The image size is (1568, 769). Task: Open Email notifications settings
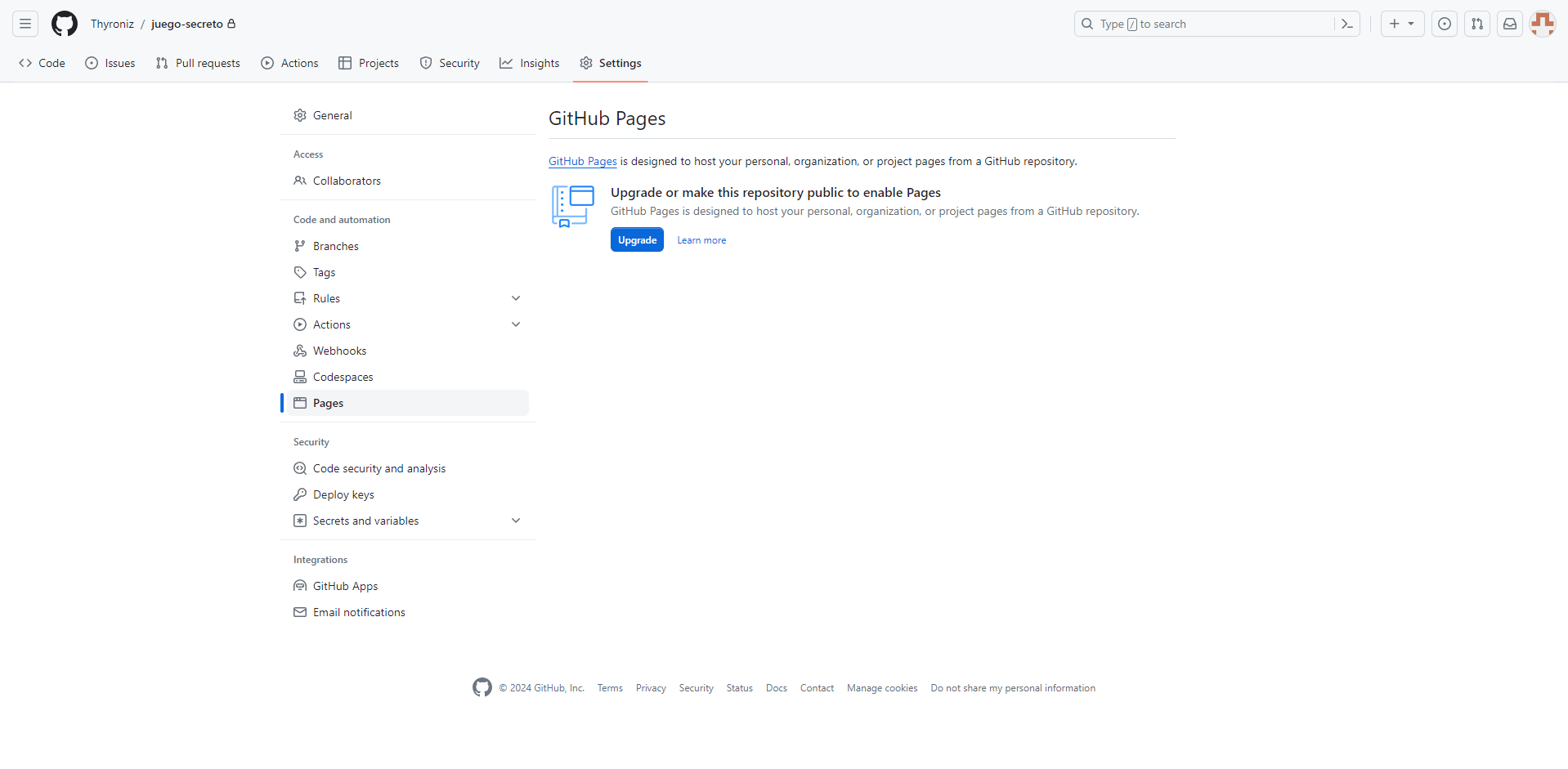pyautogui.click(x=408, y=612)
